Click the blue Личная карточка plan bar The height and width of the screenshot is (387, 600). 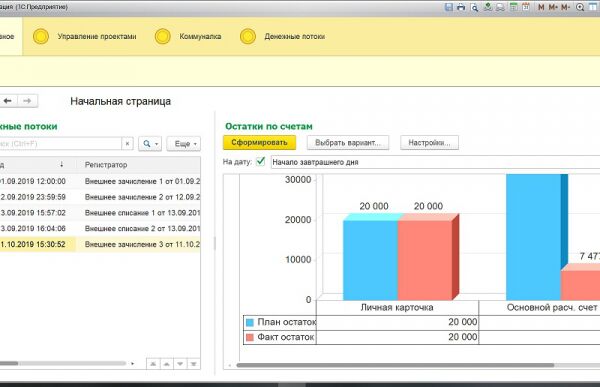(370, 260)
